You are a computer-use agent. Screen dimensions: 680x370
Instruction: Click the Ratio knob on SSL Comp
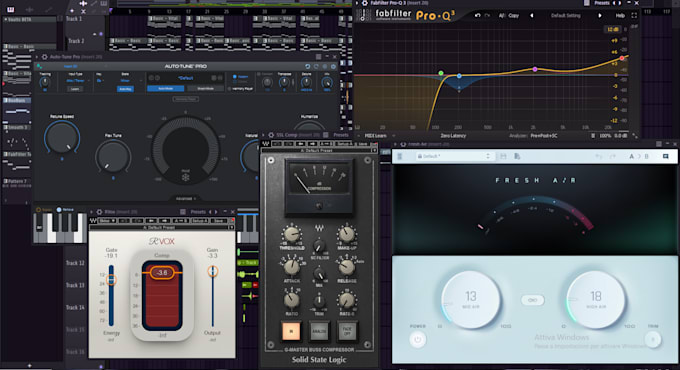[x=291, y=300]
